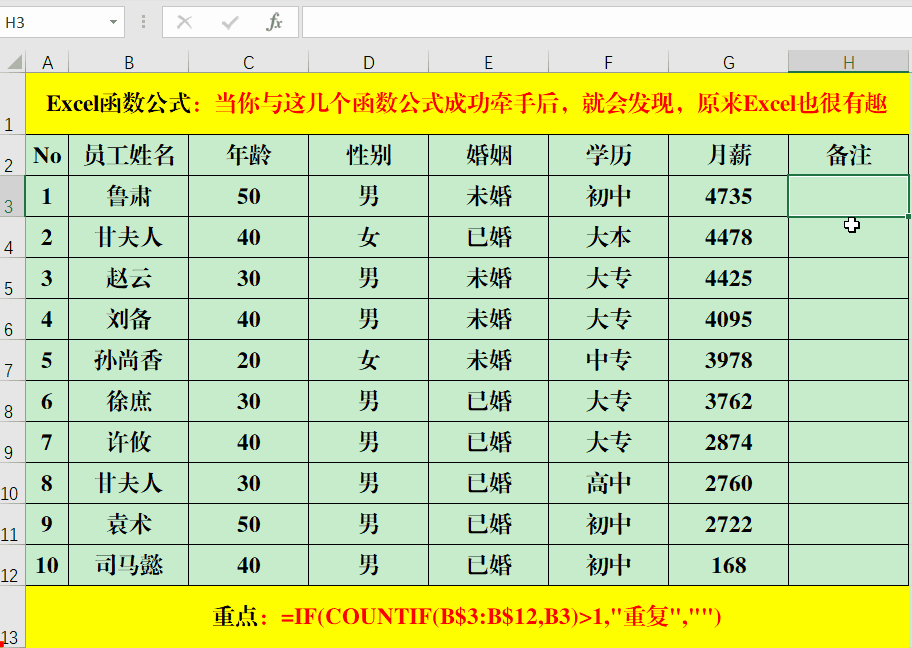912x648 pixels.
Task: Select column B header
Action: point(129,62)
